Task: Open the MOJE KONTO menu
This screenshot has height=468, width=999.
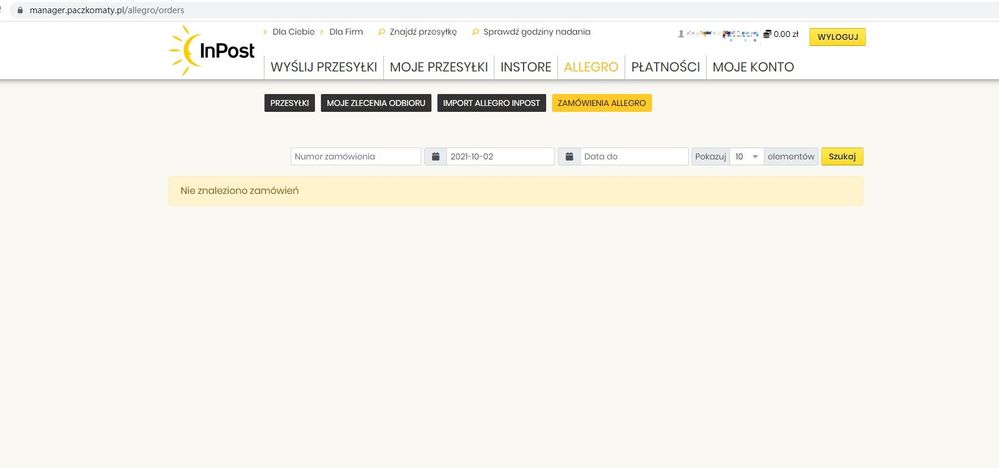Action: coord(754,67)
